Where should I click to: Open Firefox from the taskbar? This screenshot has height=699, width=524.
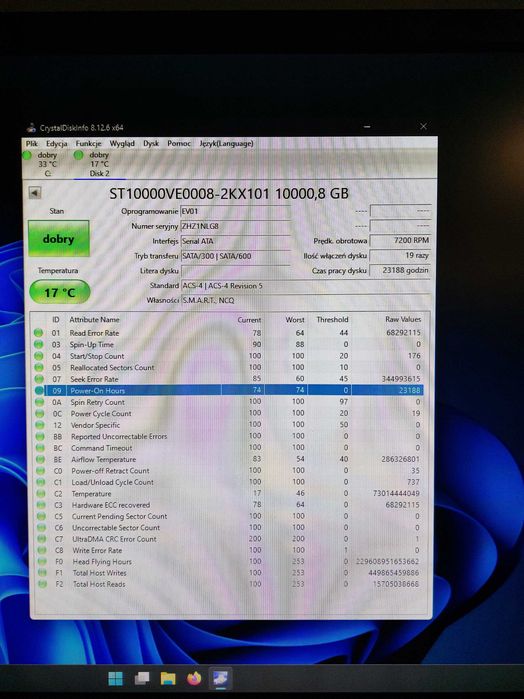[194, 678]
